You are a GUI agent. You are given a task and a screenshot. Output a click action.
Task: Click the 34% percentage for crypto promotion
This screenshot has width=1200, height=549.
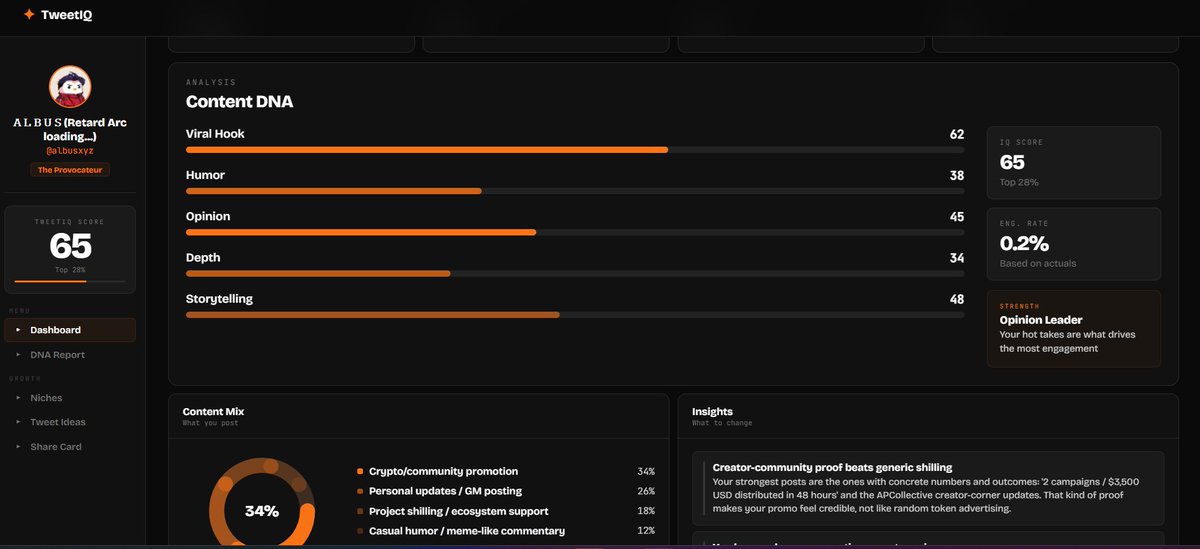pos(646,471)
